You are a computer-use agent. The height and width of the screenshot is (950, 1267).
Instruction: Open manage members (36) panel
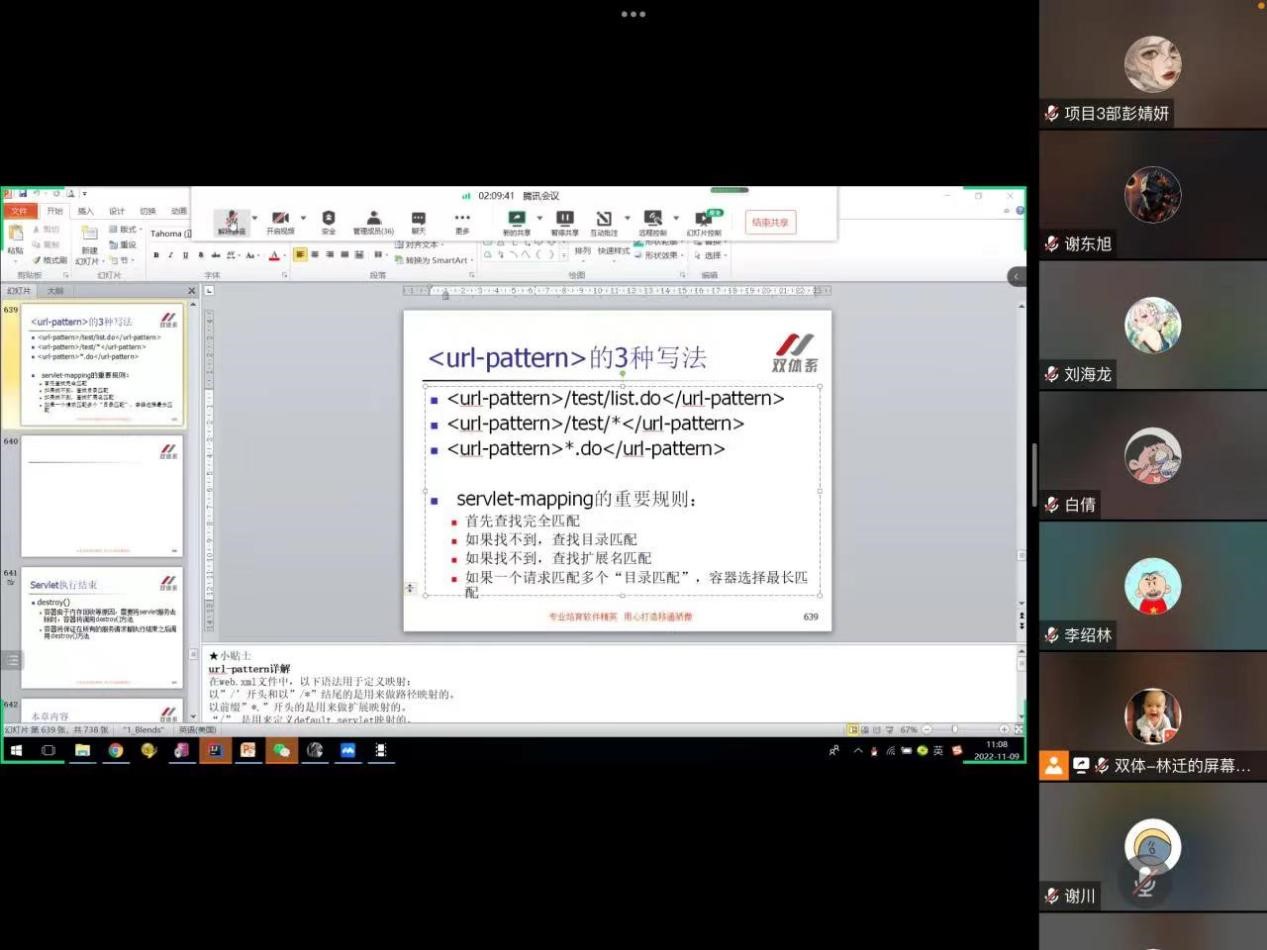click(x=373, y=220)
